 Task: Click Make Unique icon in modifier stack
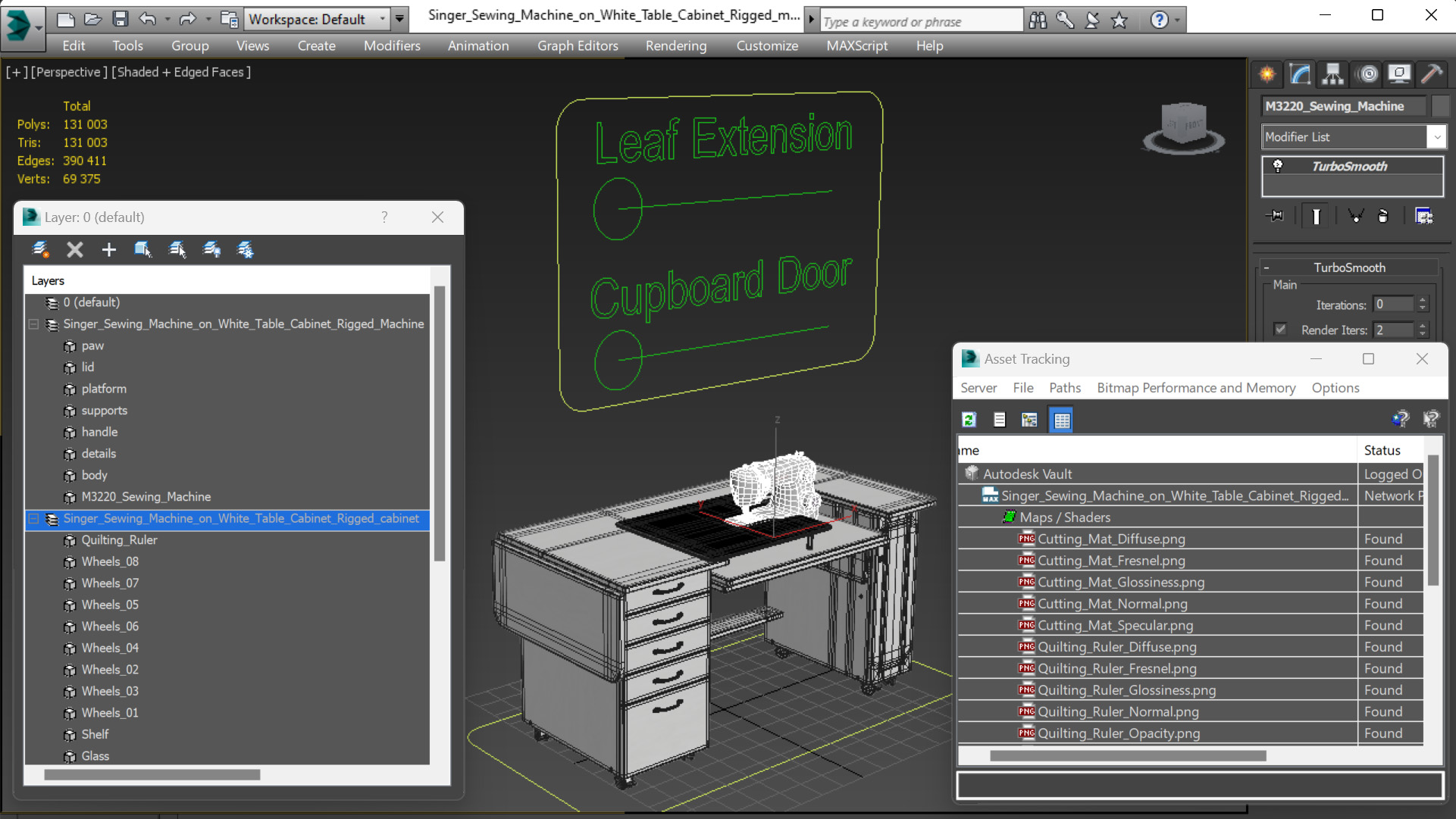point(1356,216)
